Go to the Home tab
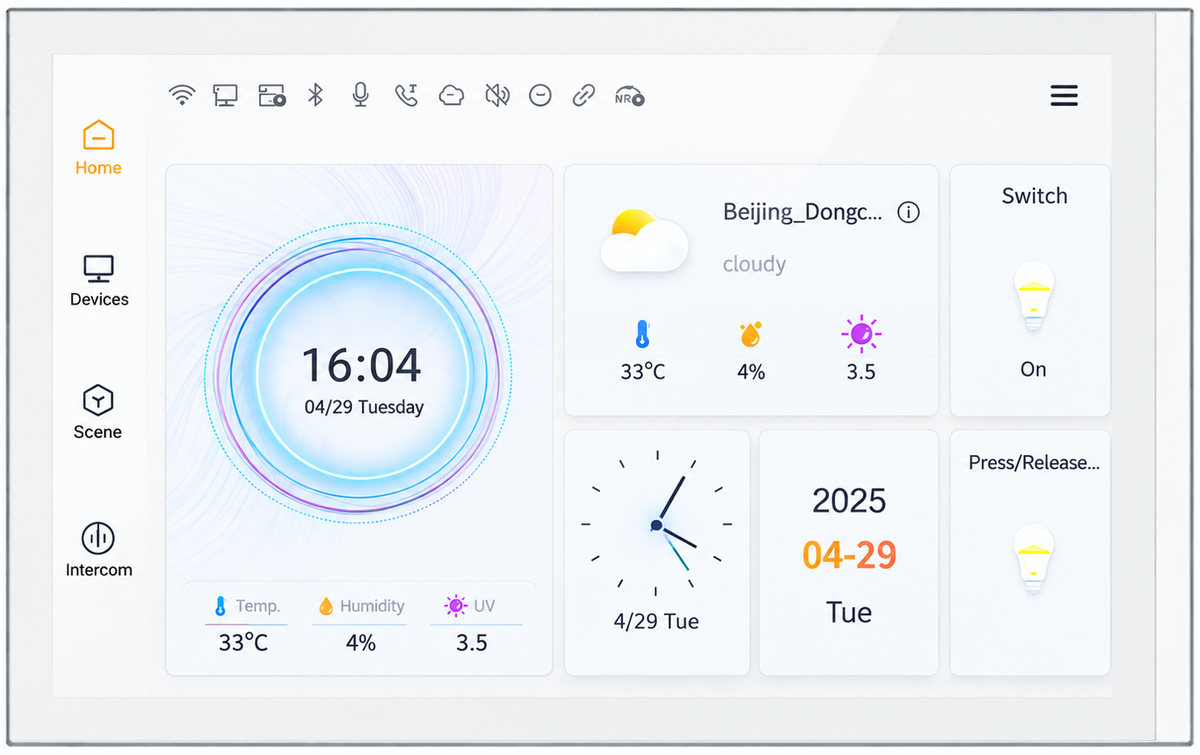Image resolution: width=1200 pixels, height=755 pixels. [98, 148]
